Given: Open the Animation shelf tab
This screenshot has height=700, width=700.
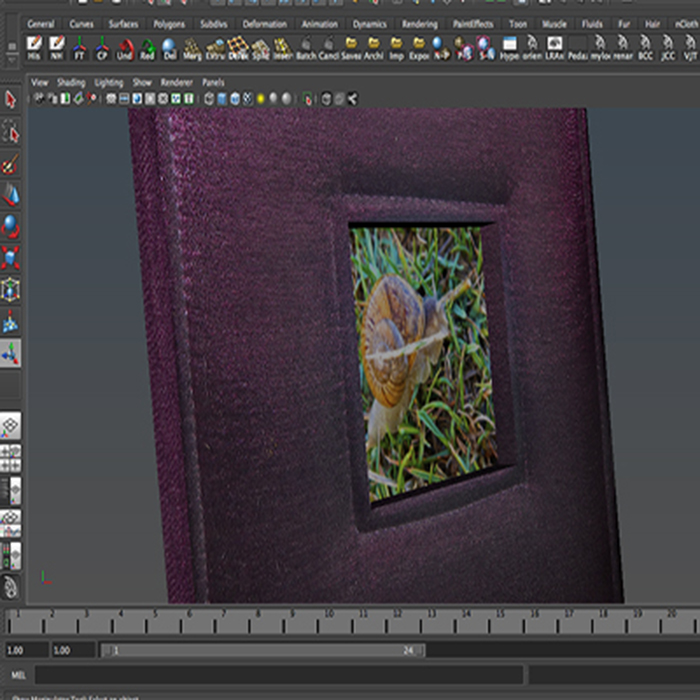Looking at the screenshot, I should click(x=320, y=24).
